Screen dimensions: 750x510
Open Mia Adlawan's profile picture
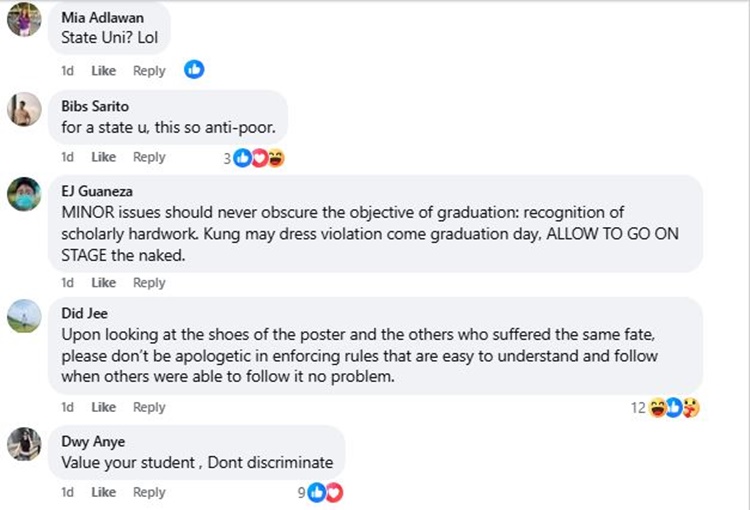(x=24, y=19)
